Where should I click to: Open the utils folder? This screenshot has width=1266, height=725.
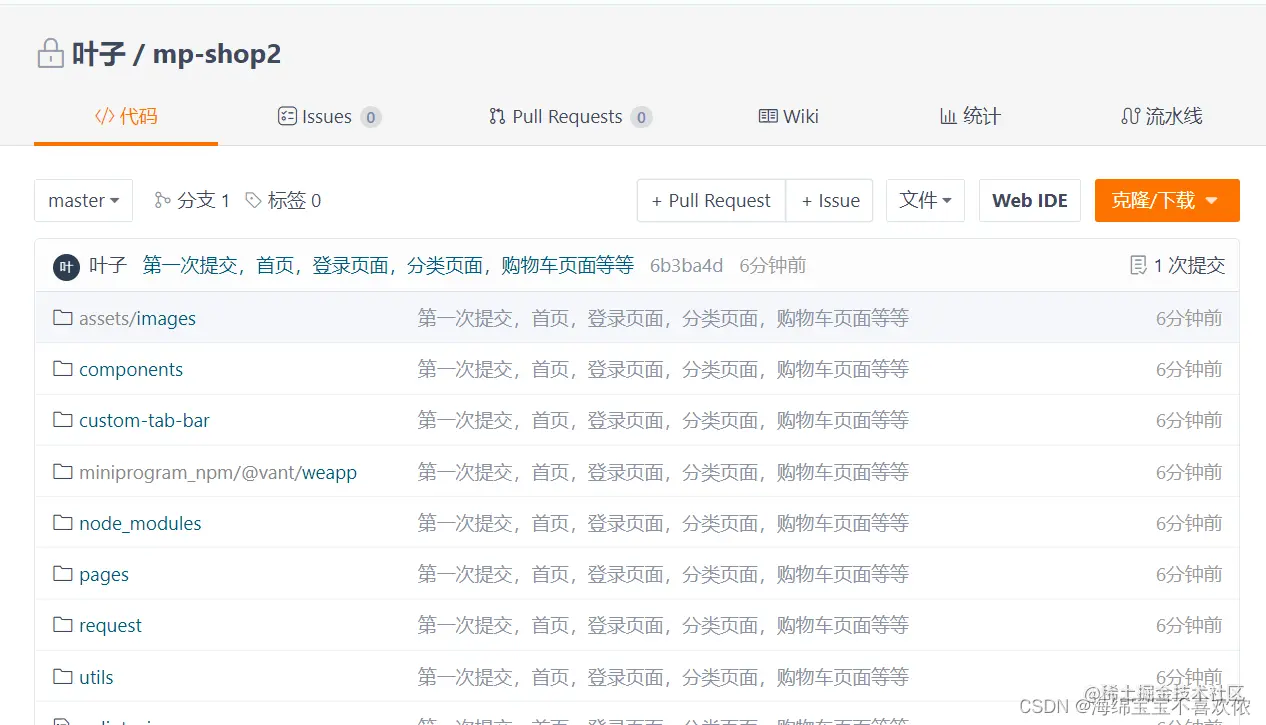coord(96,677)
